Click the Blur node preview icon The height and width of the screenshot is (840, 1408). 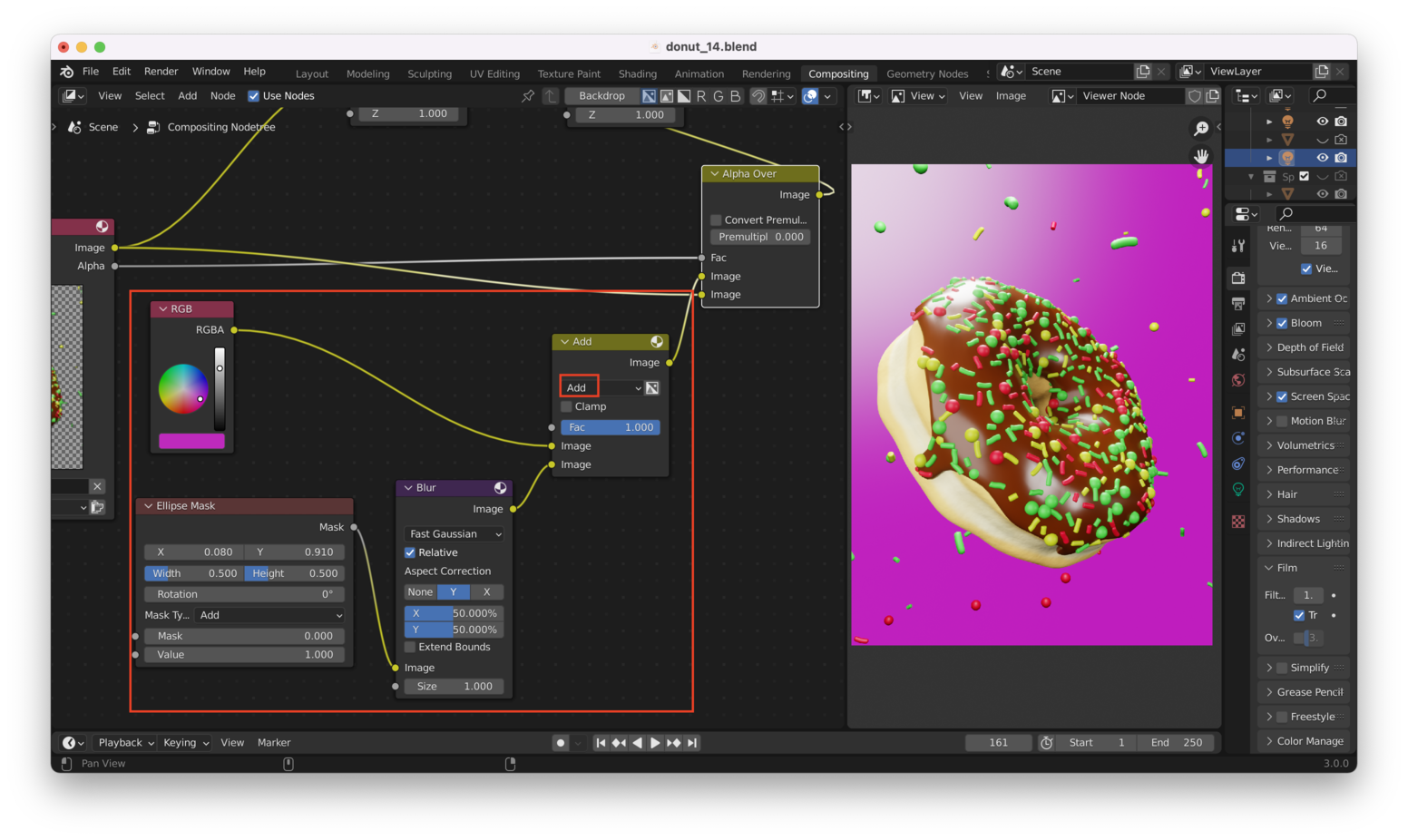pos(500,488)
